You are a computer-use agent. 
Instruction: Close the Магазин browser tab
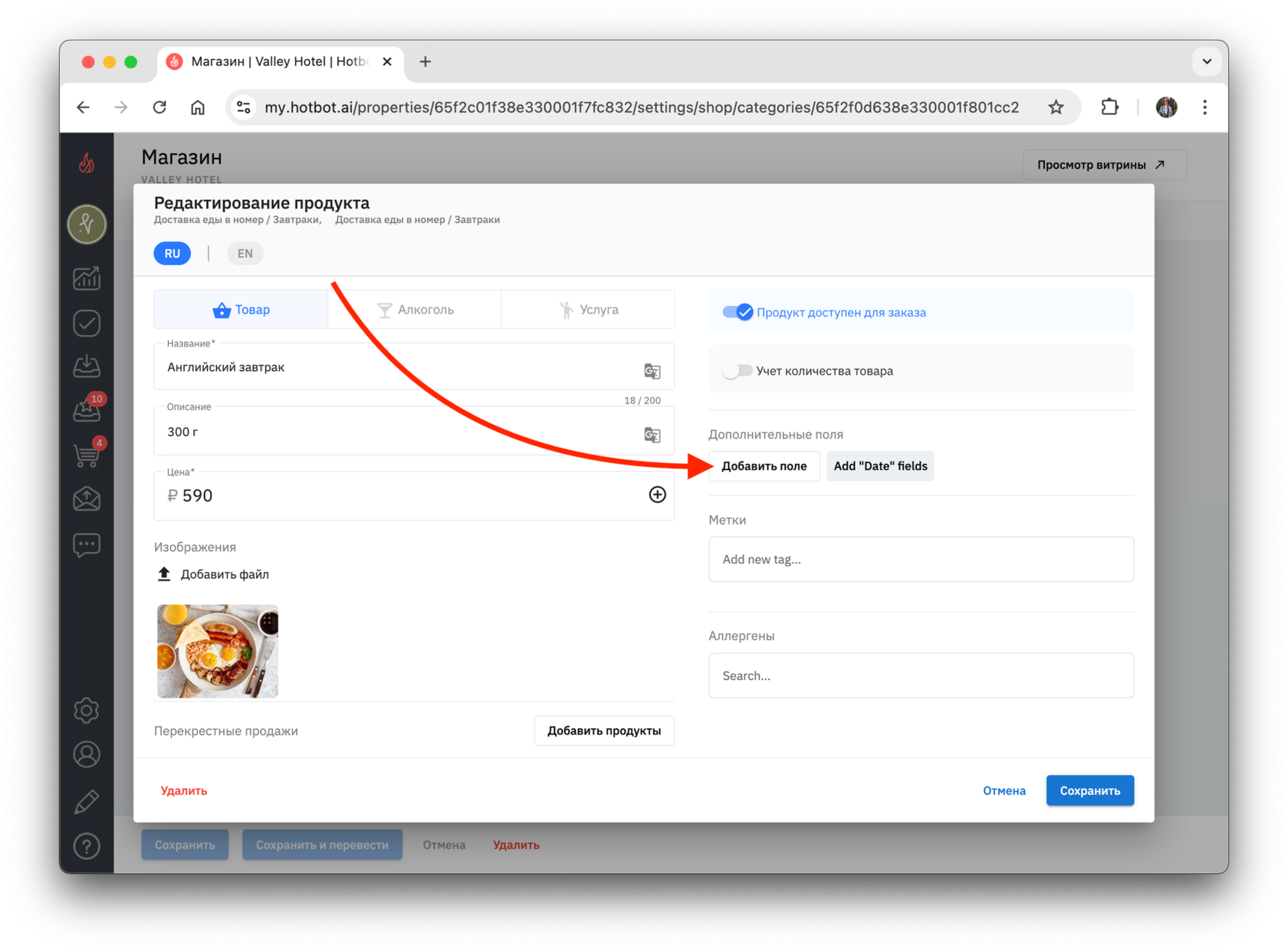(387, 61)
